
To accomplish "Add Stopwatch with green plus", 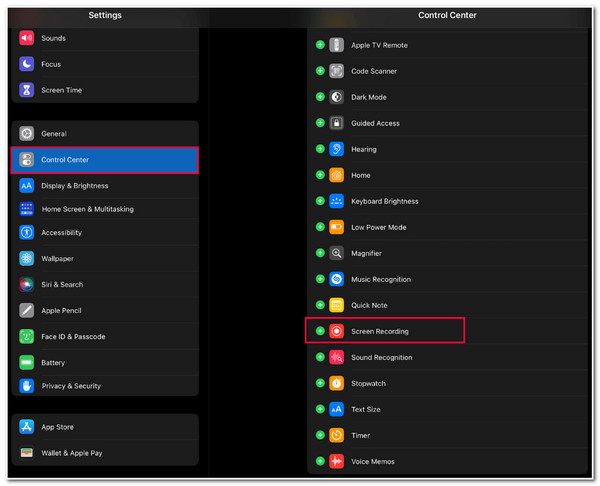I will (x=320, y=383).
